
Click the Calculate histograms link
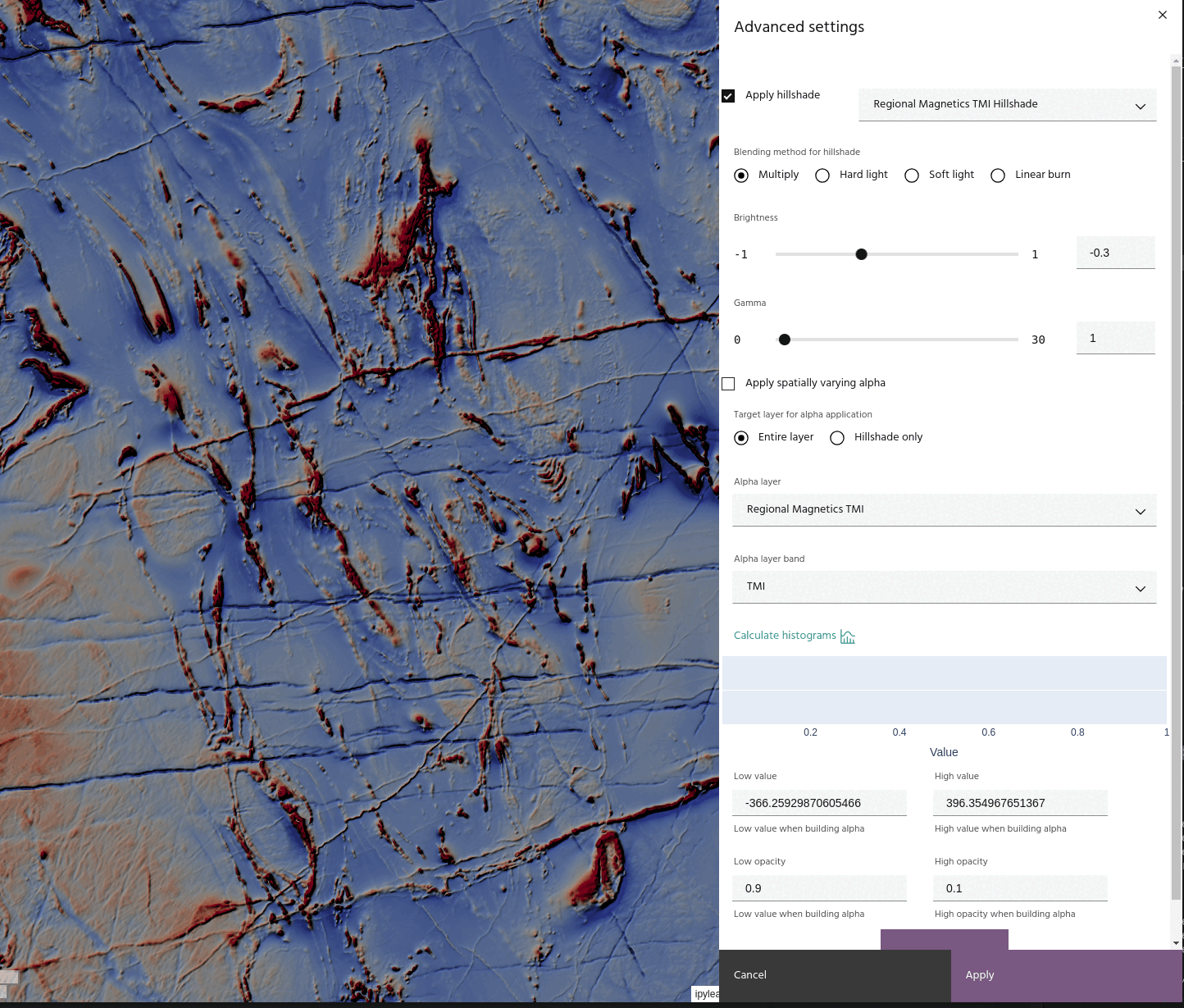coord(785,636)
